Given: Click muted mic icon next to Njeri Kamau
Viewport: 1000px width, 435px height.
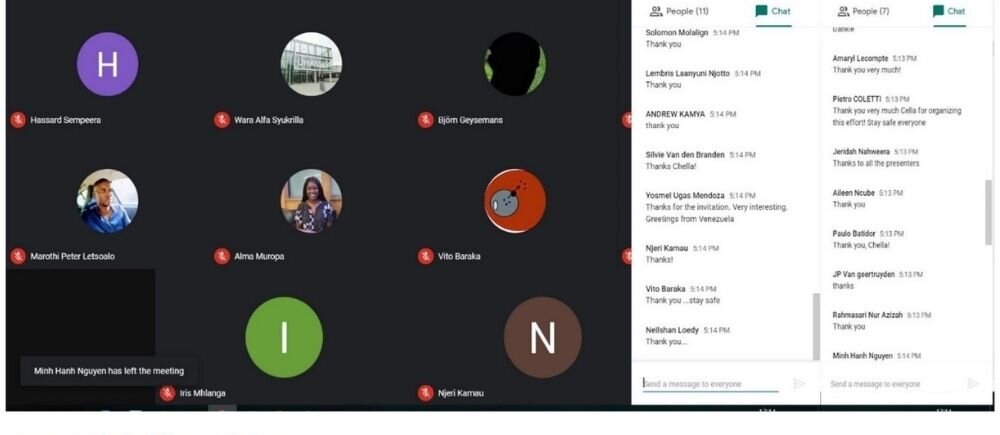Looking at the screenshot, I should click(x=425, y=393).
